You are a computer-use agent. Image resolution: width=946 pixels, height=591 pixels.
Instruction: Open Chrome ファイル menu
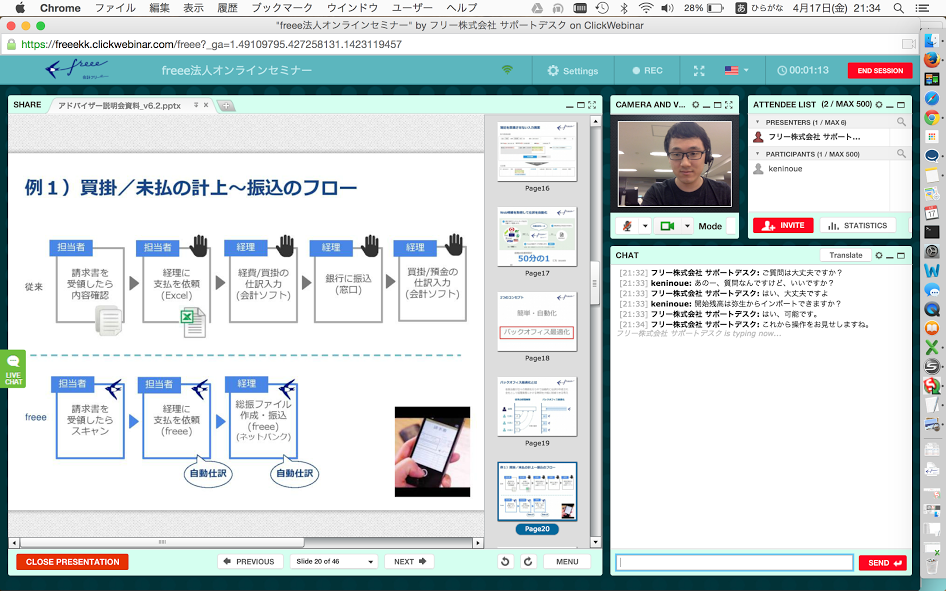(115, 8)
